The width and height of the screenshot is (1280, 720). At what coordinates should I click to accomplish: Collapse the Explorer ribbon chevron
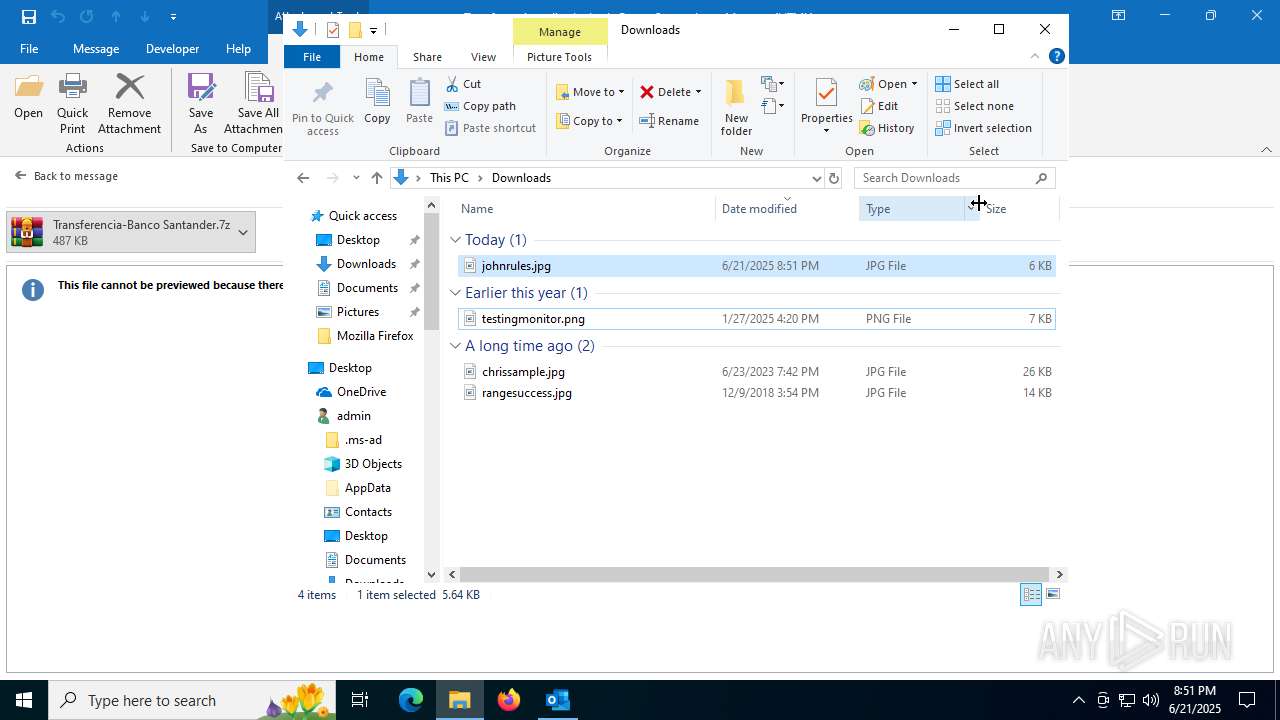(1035, 57)
